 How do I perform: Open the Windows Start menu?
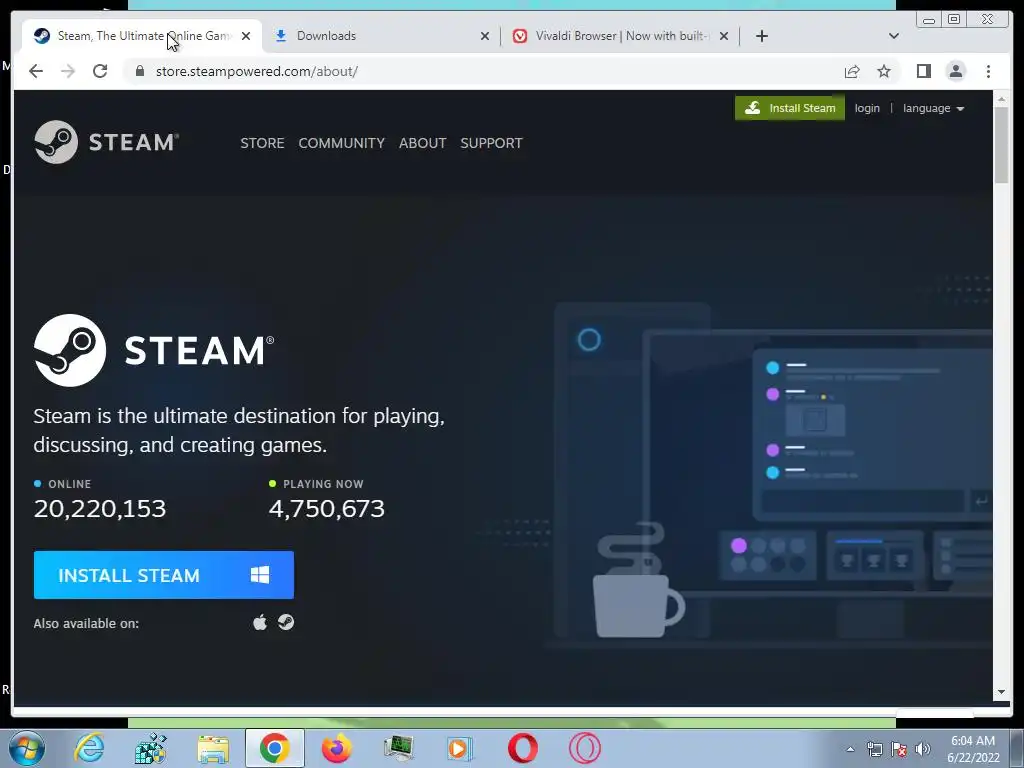point(27,748)
